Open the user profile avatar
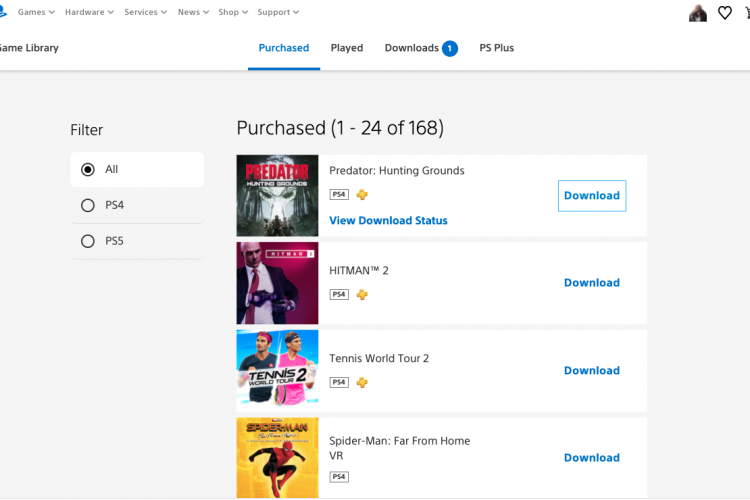 (698, 13)
